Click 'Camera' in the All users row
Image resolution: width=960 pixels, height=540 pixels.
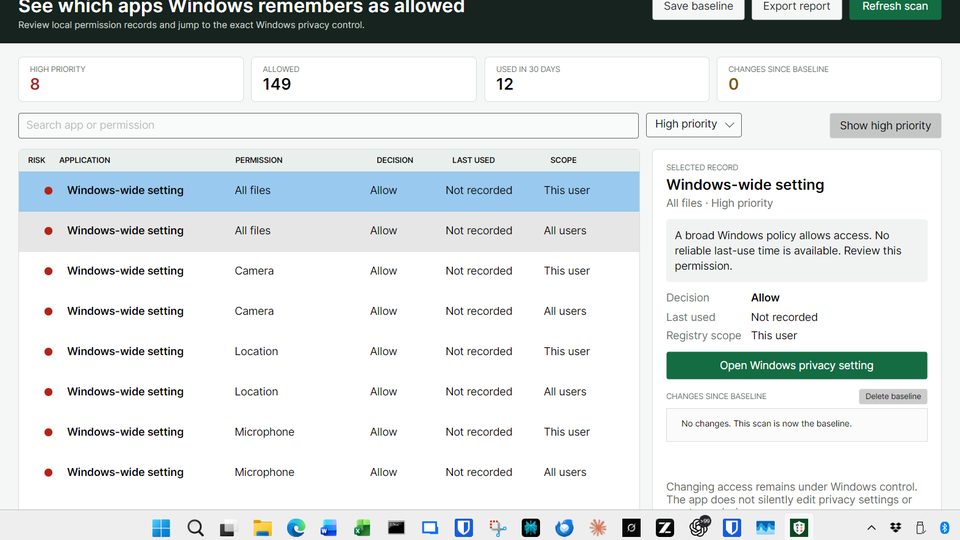[254, 312]
